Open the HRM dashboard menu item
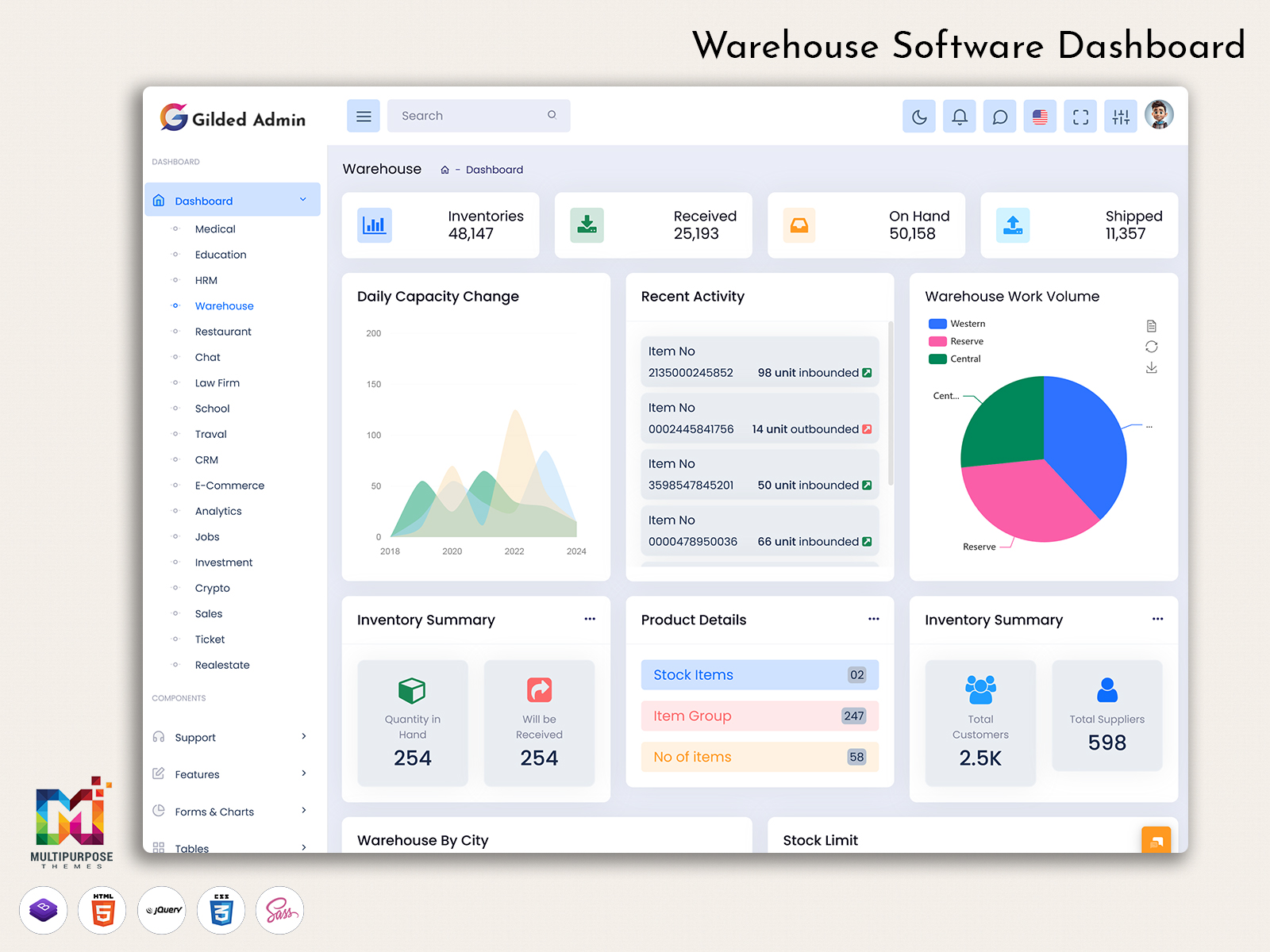1270x952 pixels. (206, 281)
